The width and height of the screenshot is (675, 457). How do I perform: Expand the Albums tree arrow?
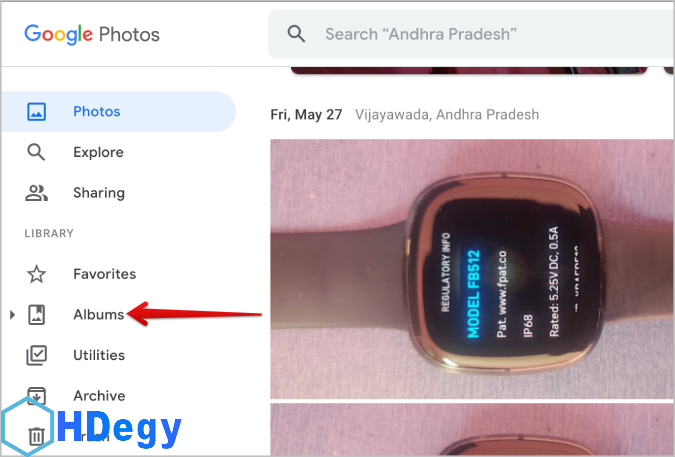pyautogui.click(x=12, y=315)
